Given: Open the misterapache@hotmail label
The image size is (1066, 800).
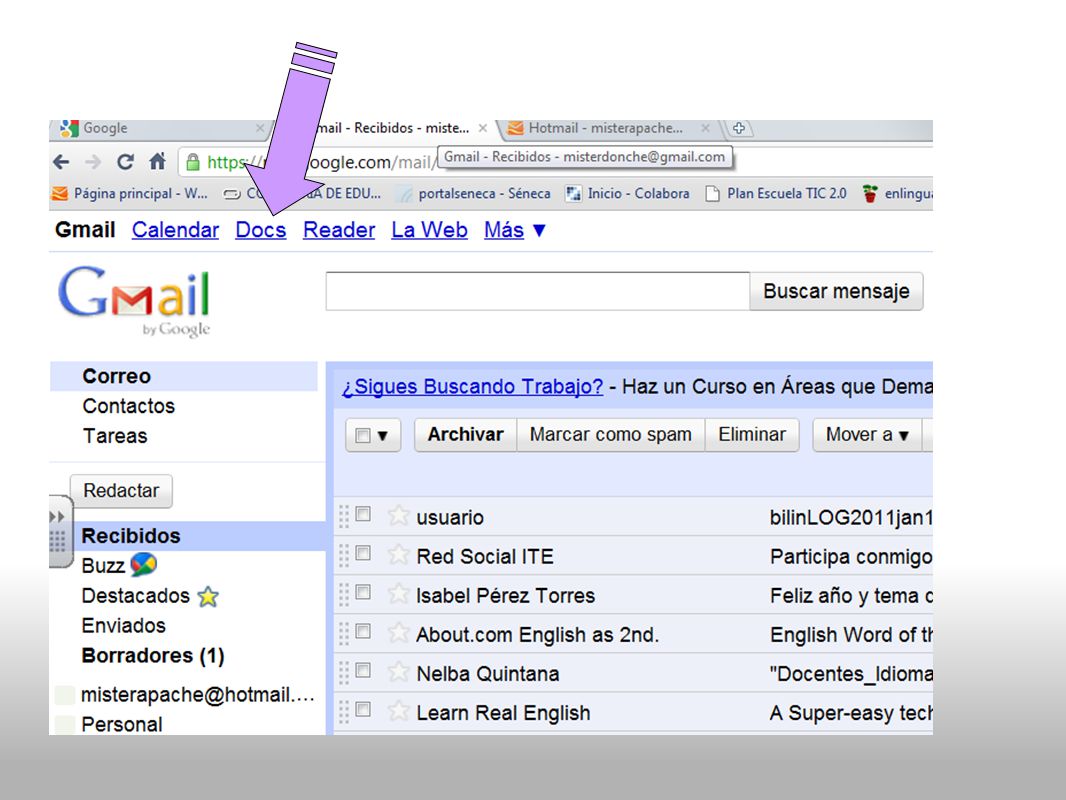Looking at the screenshot, I should click(x=197, y=695).
